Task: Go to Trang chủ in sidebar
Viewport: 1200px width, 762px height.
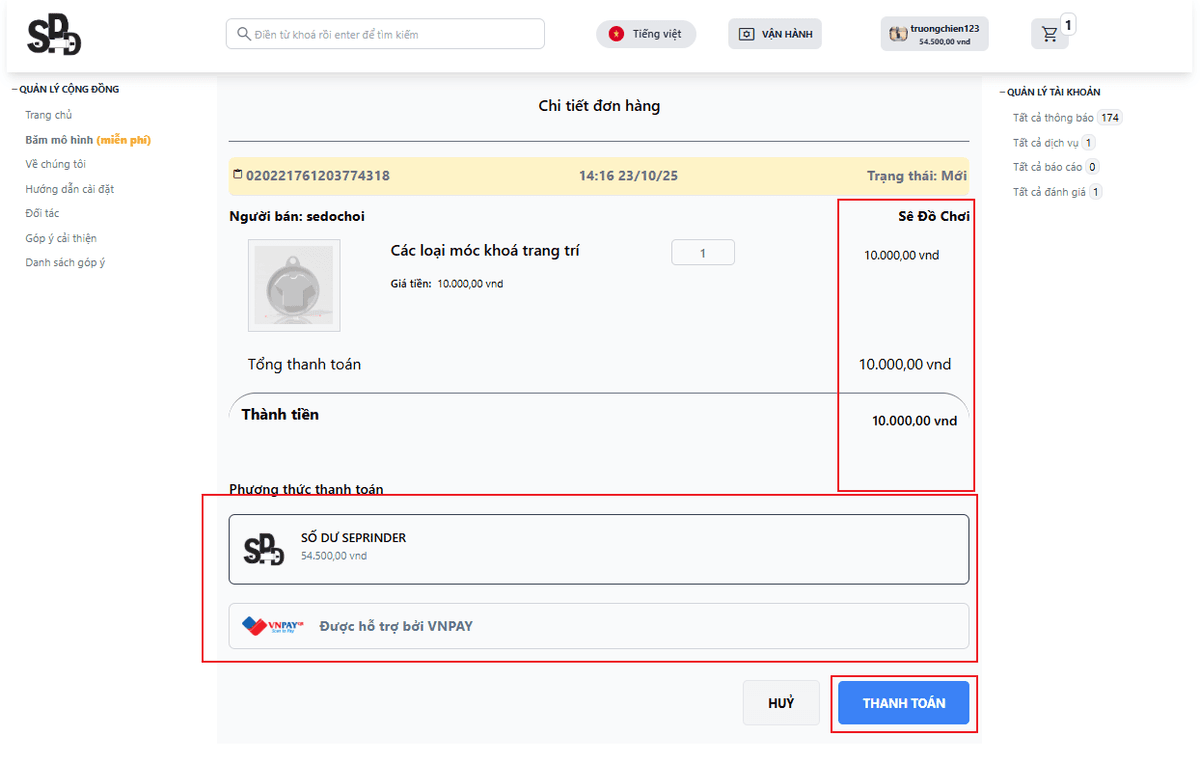Action: [48, 115]
